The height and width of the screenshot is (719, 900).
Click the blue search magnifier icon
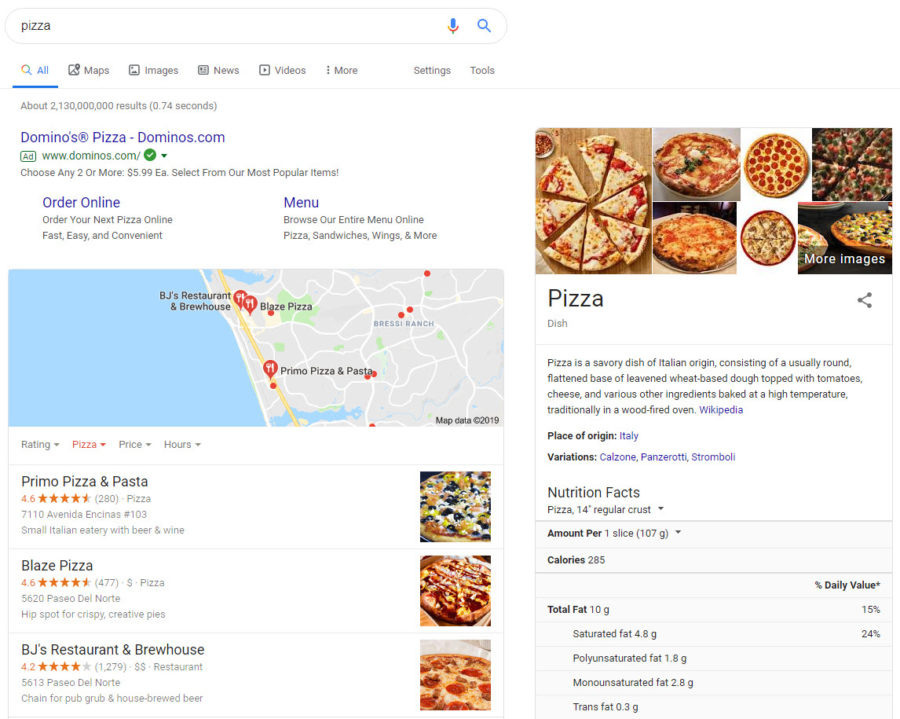[x=484, y=26]
